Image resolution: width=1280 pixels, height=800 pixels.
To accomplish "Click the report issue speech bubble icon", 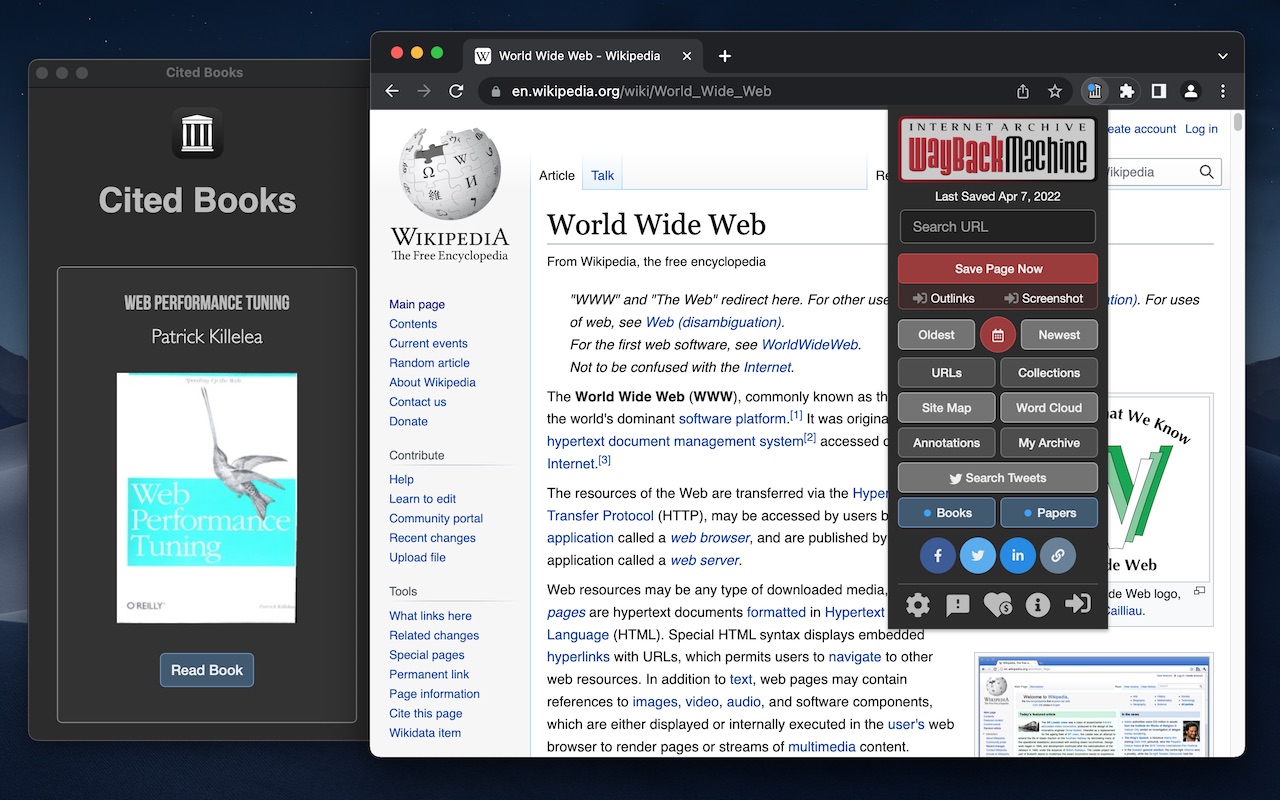I will 957,605.
